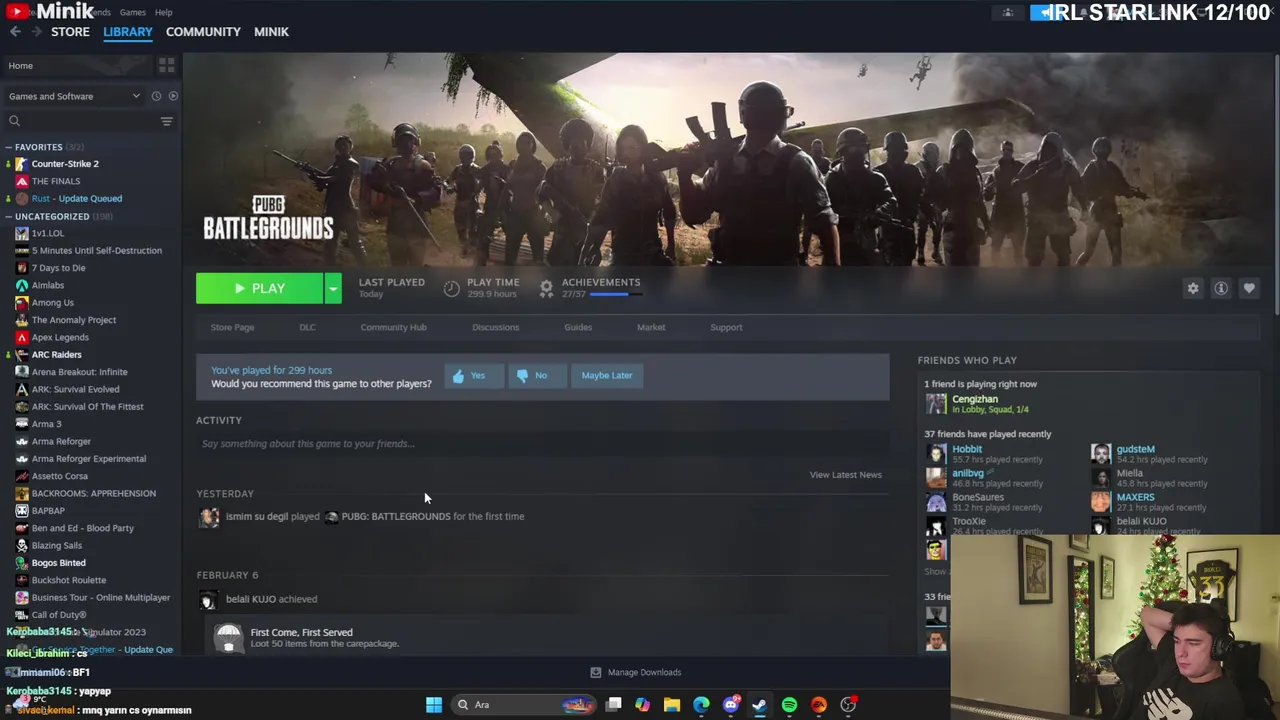The height and width of the screenshot is (720, 1280).
Task: Open PUBG Market
Action: tap(651, 327)
